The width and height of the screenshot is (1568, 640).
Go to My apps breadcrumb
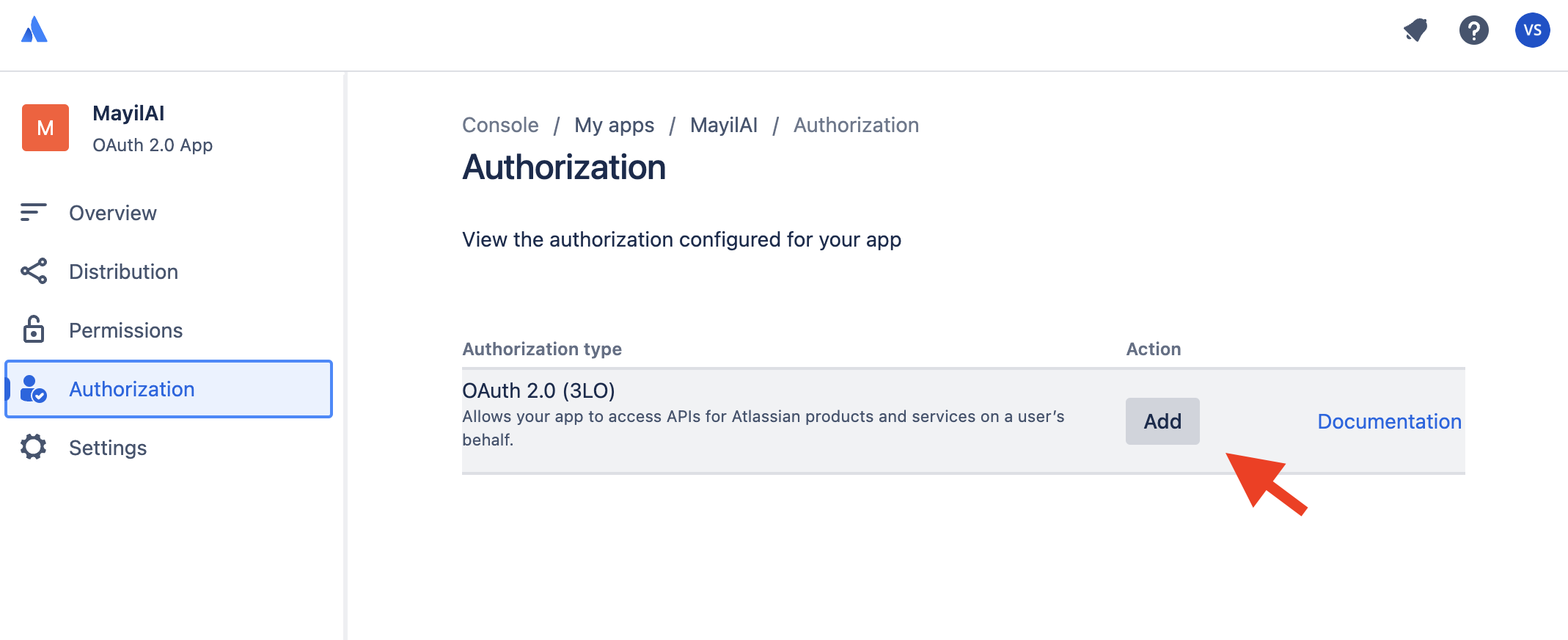[x=614, y=126]
